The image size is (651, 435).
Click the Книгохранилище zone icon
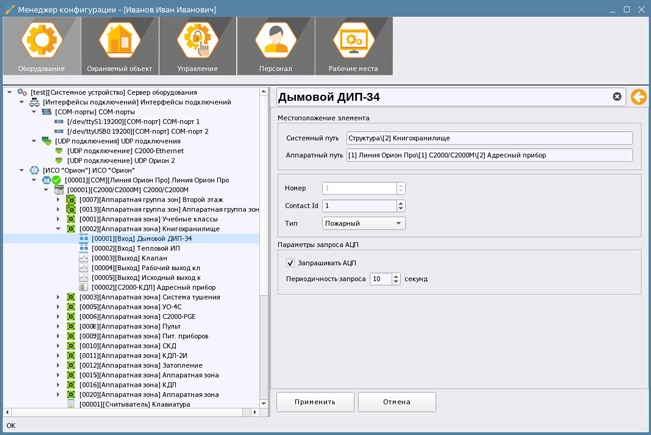click(71, 229)
